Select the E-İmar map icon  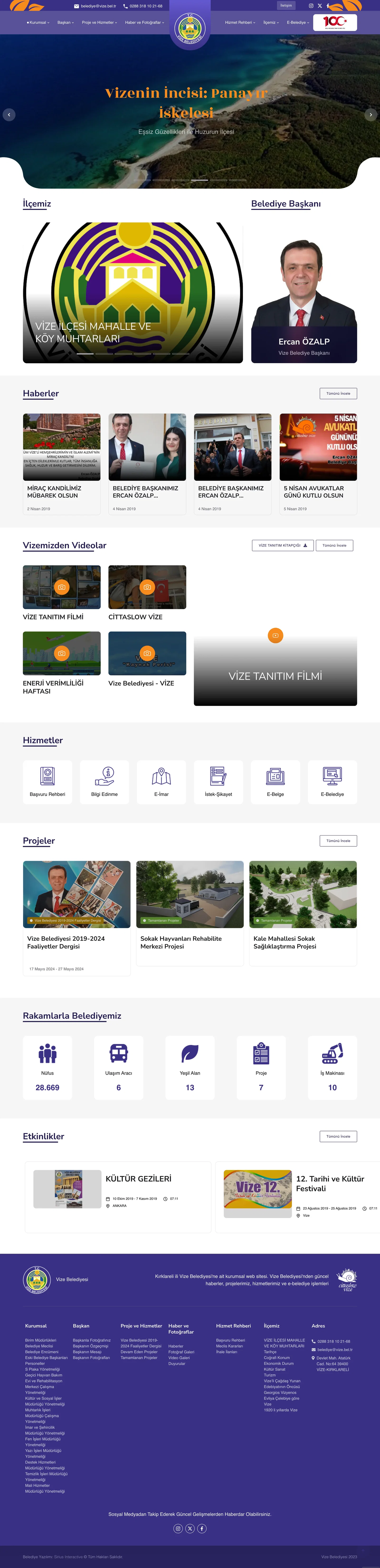point(161,776)
